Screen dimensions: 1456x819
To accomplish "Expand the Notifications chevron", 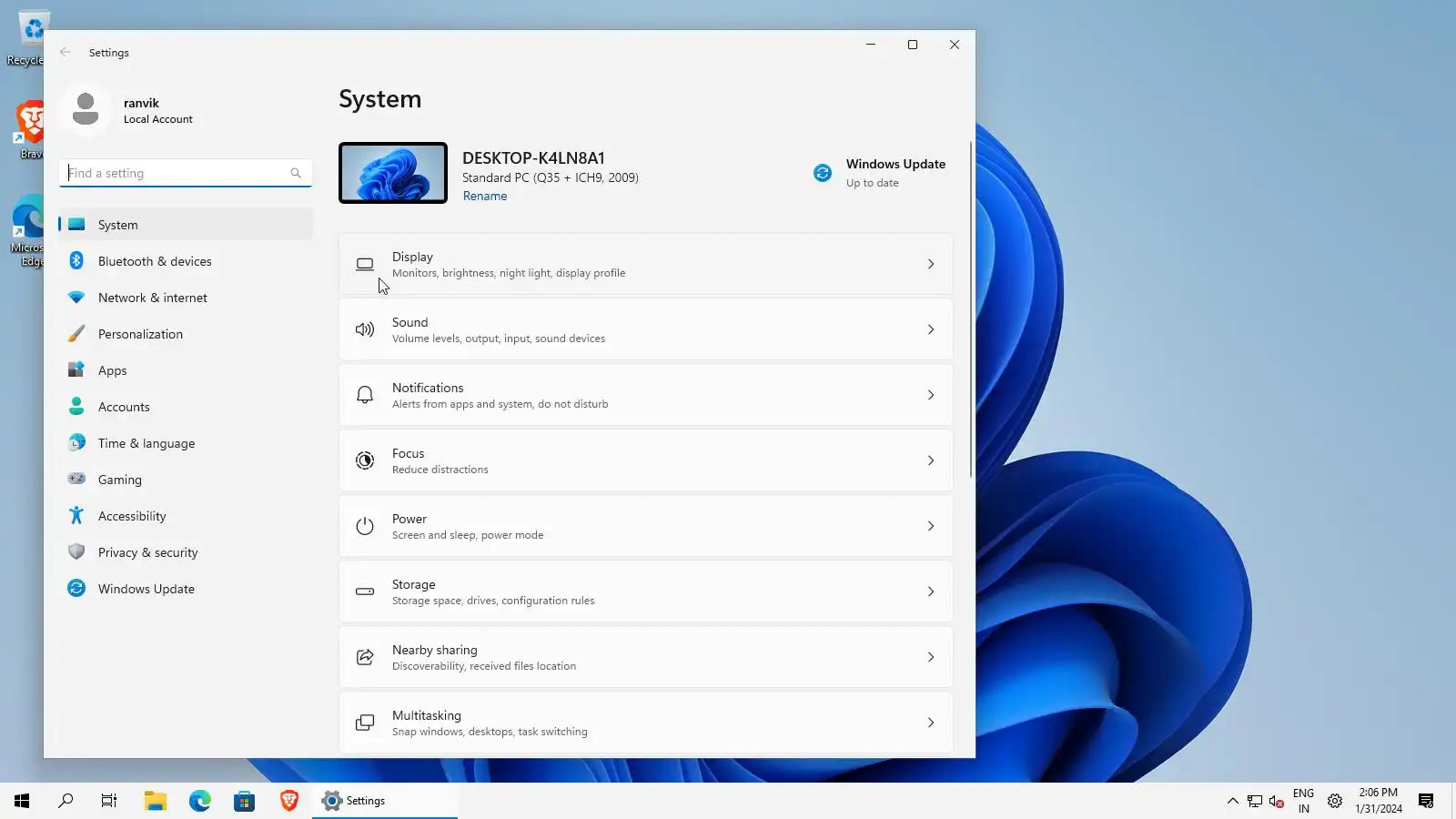I will [x=931, y=395].
